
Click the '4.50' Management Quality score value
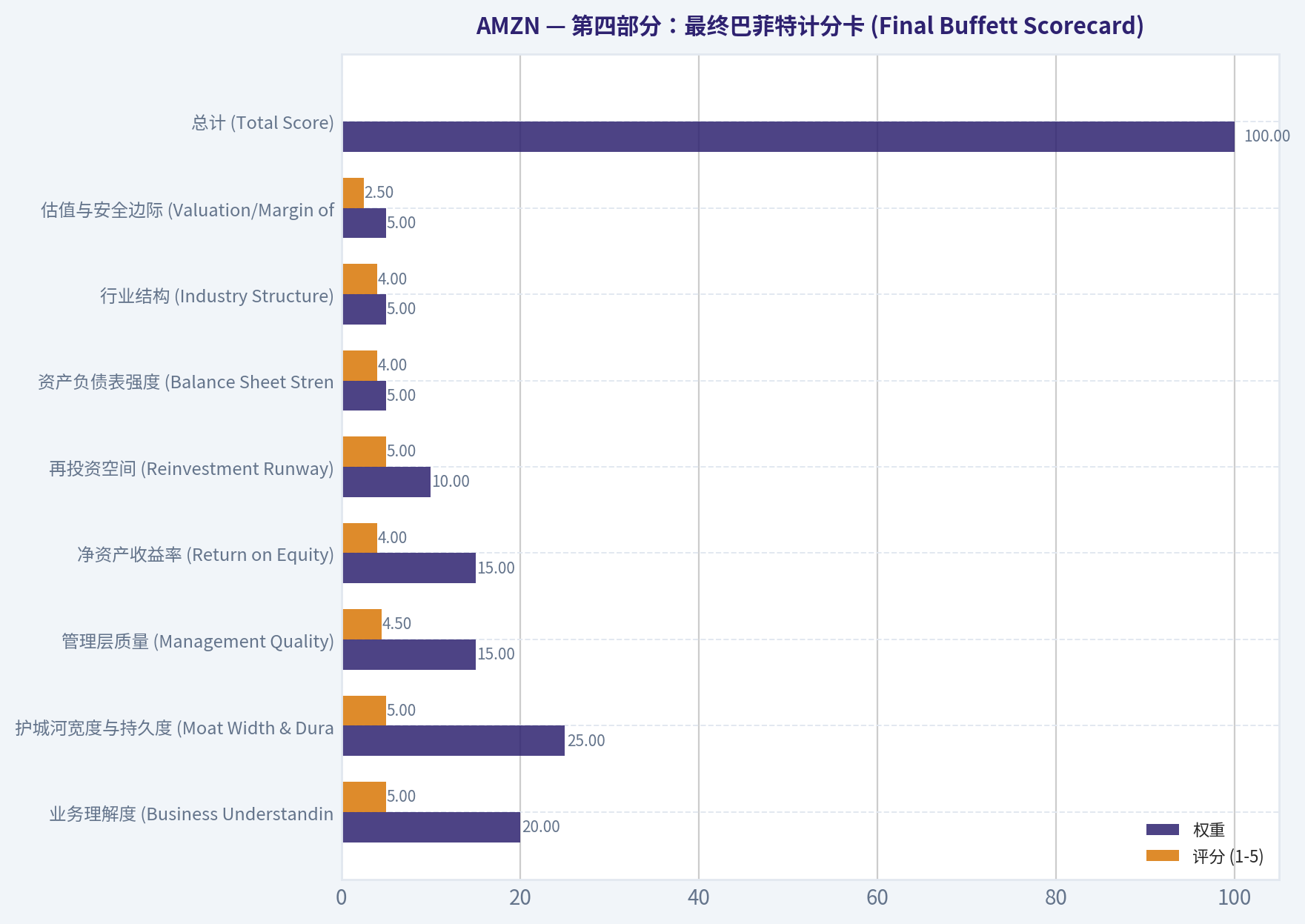(396, 624)
